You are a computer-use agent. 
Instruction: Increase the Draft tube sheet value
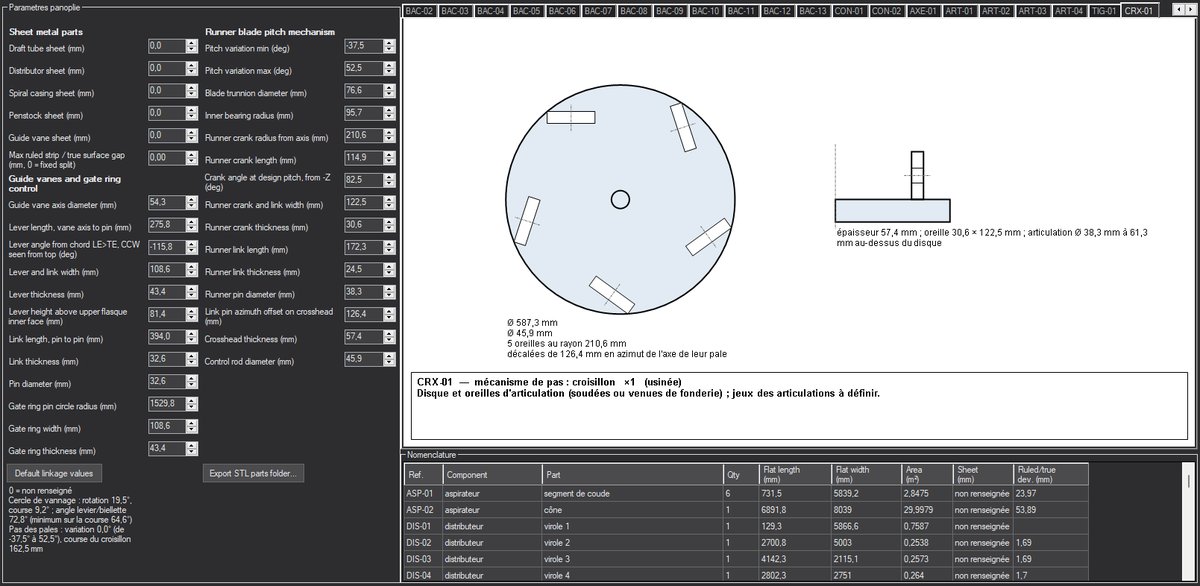click(192, 43)
